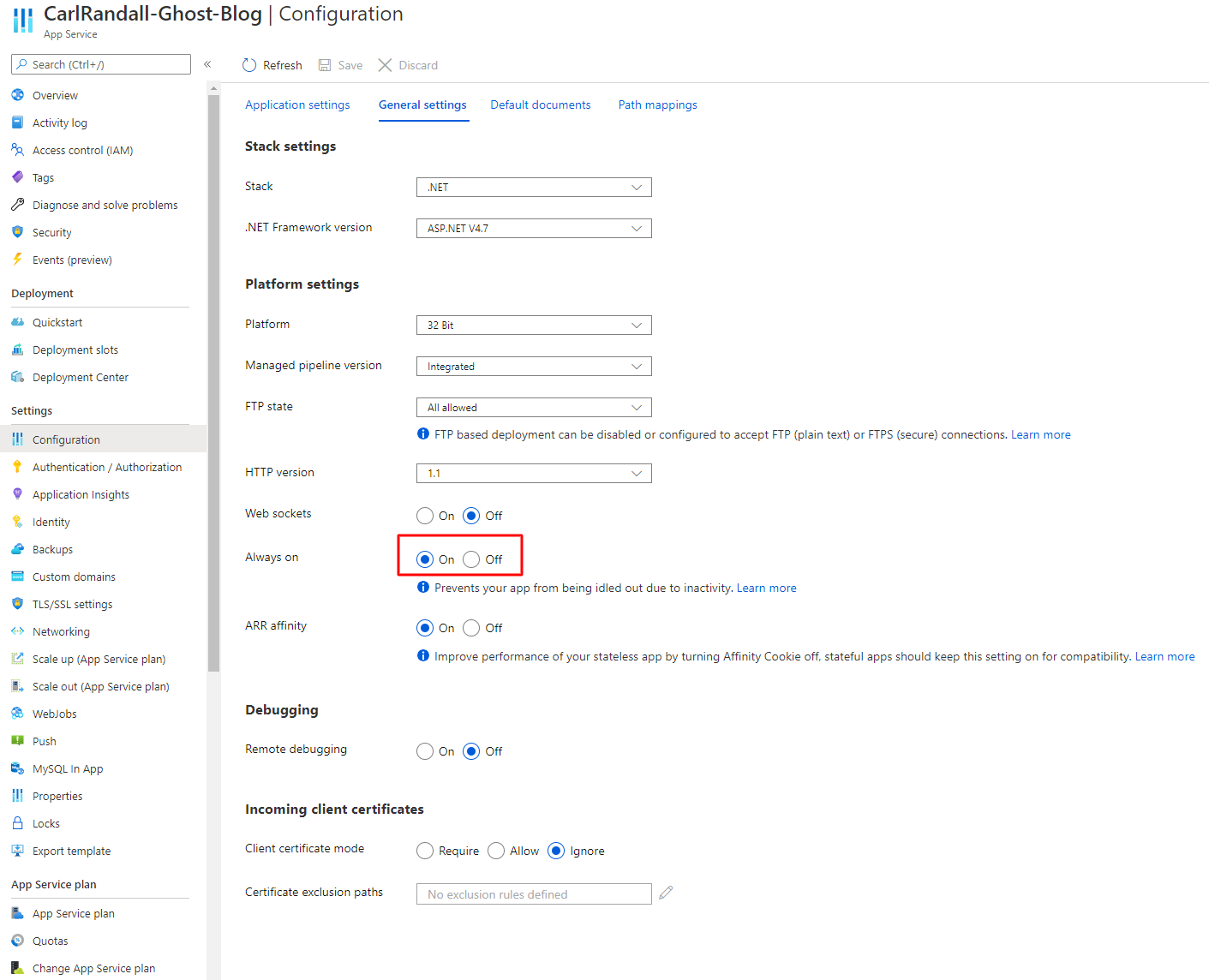This screenshot has height=980, width=1209.
Task: Select Ignore for Client certificate mode
Action: [556, 851]
